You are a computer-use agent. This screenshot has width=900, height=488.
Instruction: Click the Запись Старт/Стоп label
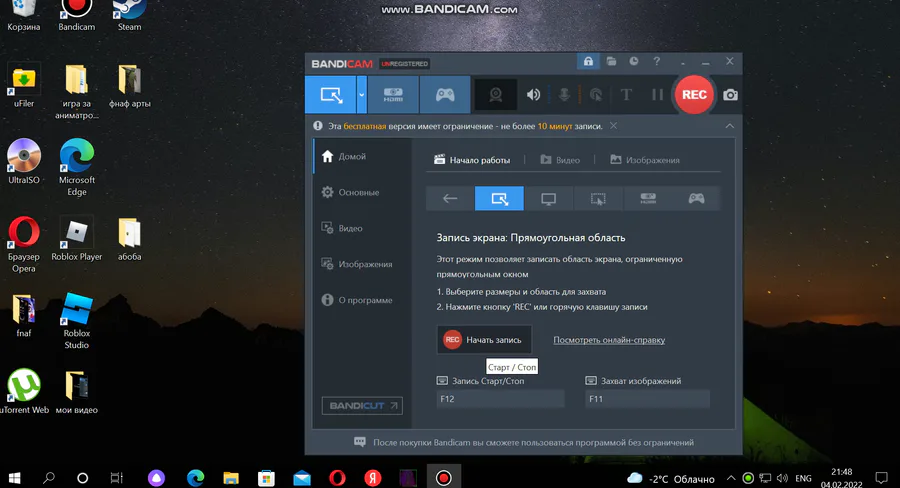(x=488, y=381)
